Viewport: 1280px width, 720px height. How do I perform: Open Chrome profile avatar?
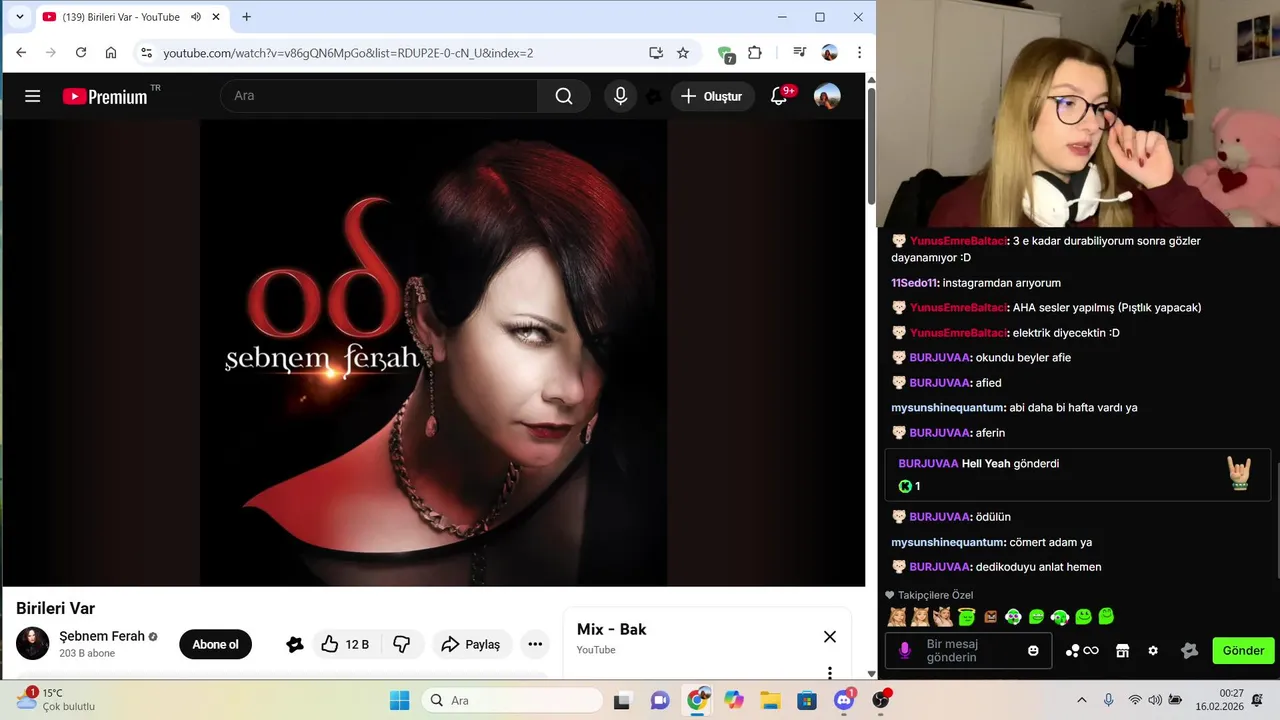829,52
